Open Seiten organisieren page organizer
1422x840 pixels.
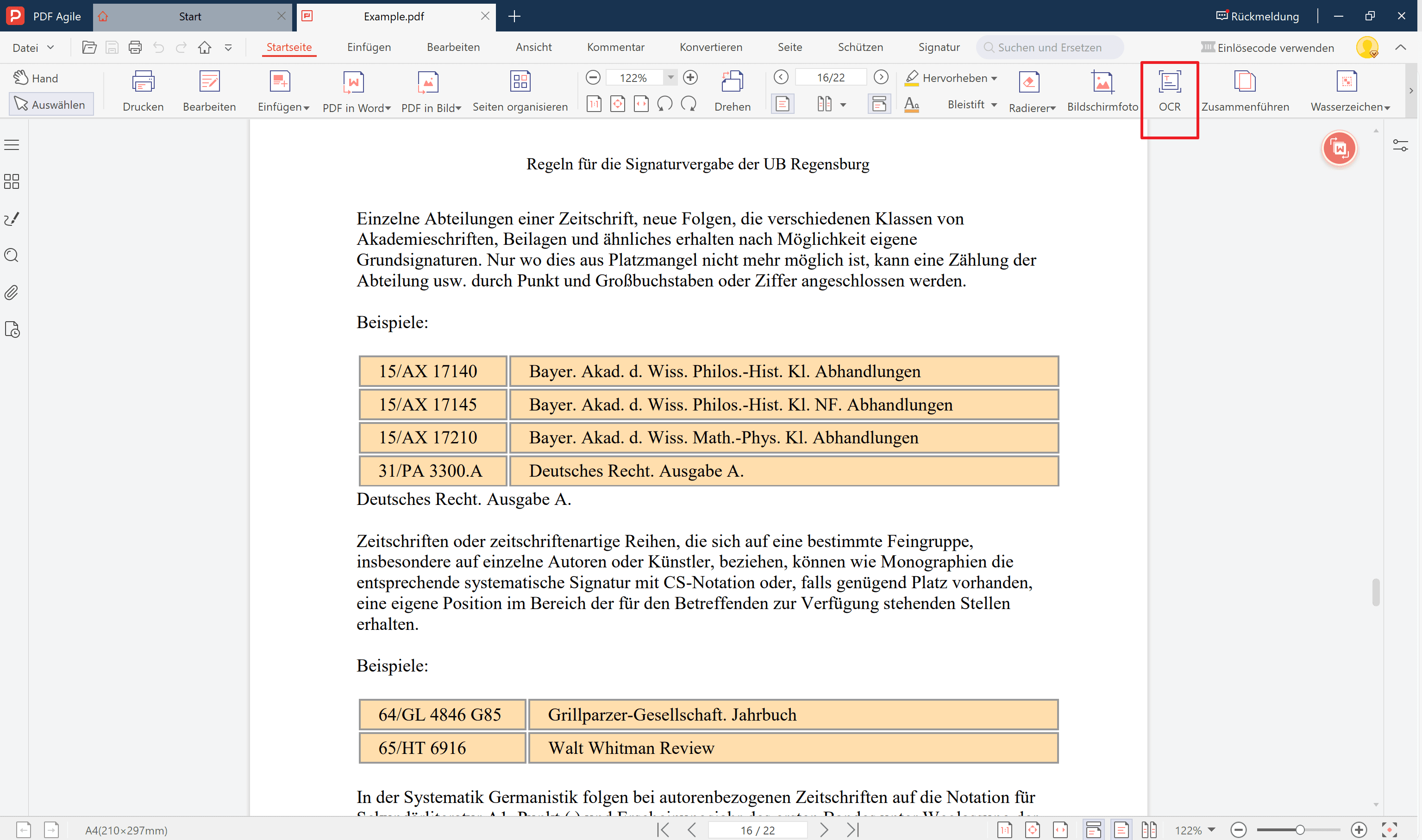click(520, 91)
